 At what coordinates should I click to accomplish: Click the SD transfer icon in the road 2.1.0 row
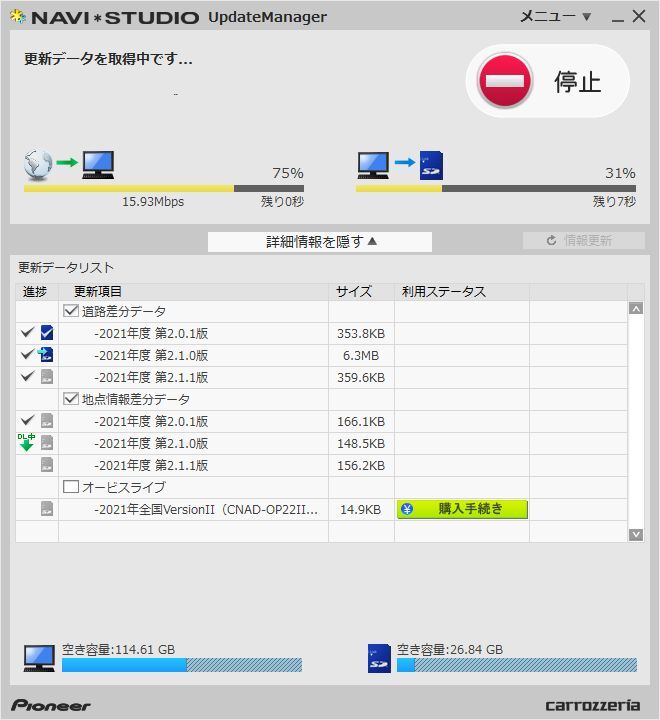(45, 354)
